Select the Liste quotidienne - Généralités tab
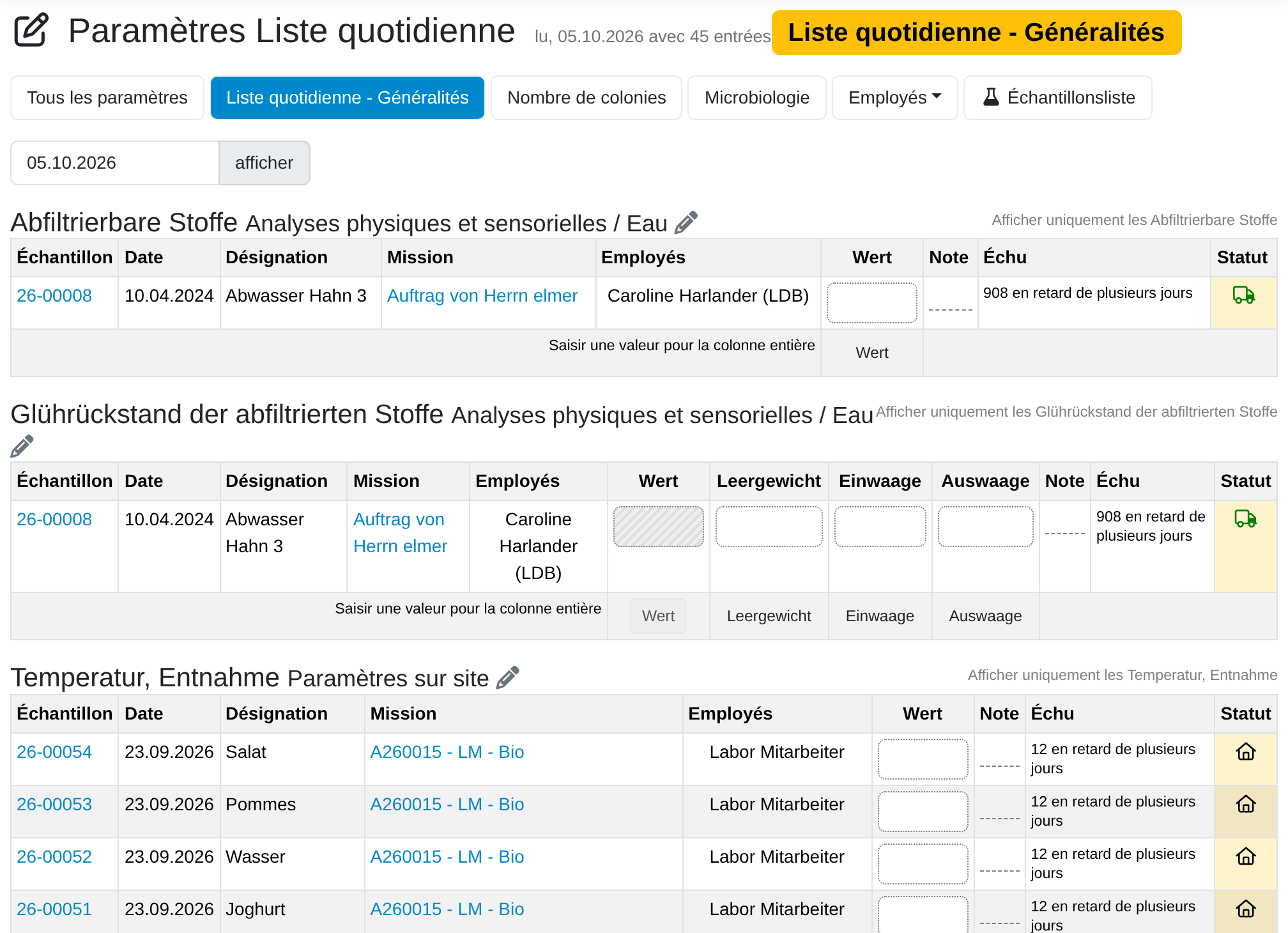Viewport: 1288px width, 933px height. pyautogui.click(x=348, y=98)
